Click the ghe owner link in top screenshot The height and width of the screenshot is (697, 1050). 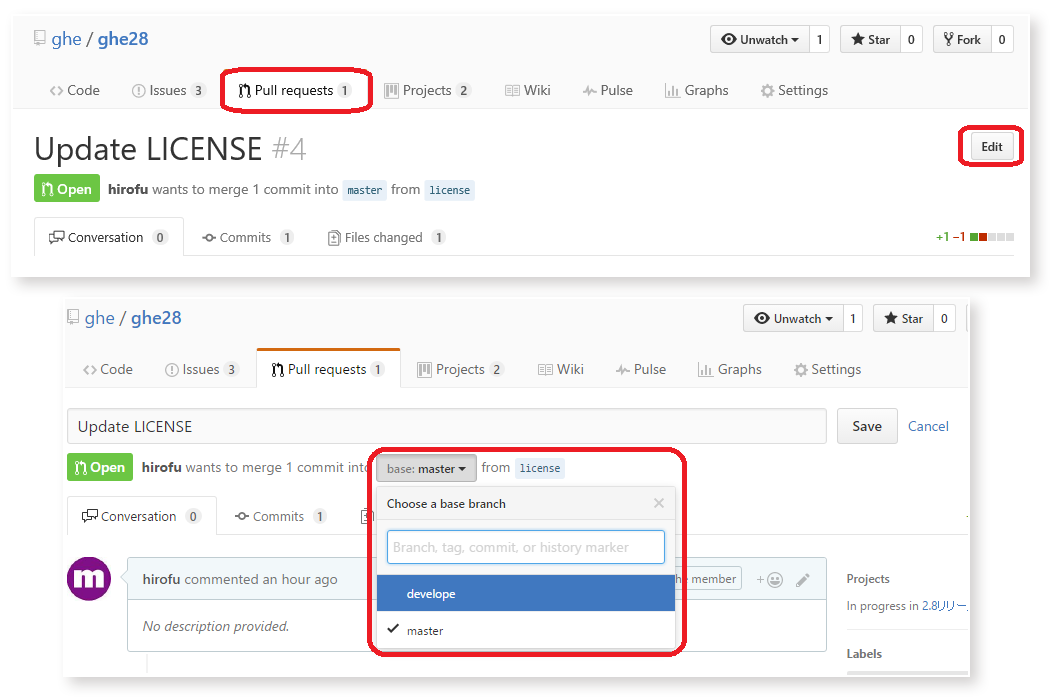coord(66,39)
